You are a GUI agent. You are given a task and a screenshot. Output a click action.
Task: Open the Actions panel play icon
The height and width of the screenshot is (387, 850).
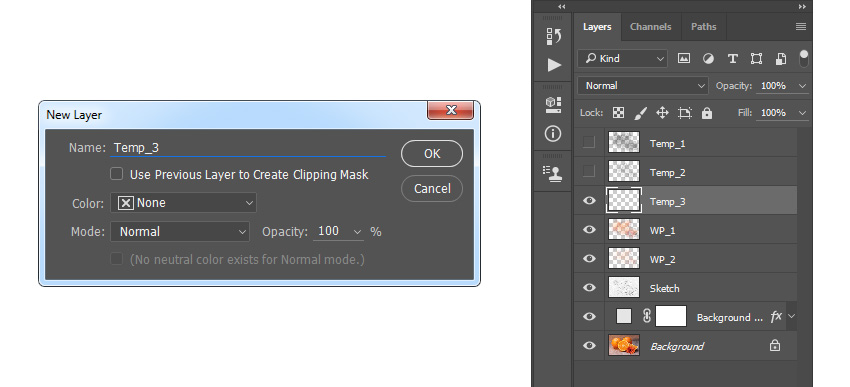pos(554,65)
